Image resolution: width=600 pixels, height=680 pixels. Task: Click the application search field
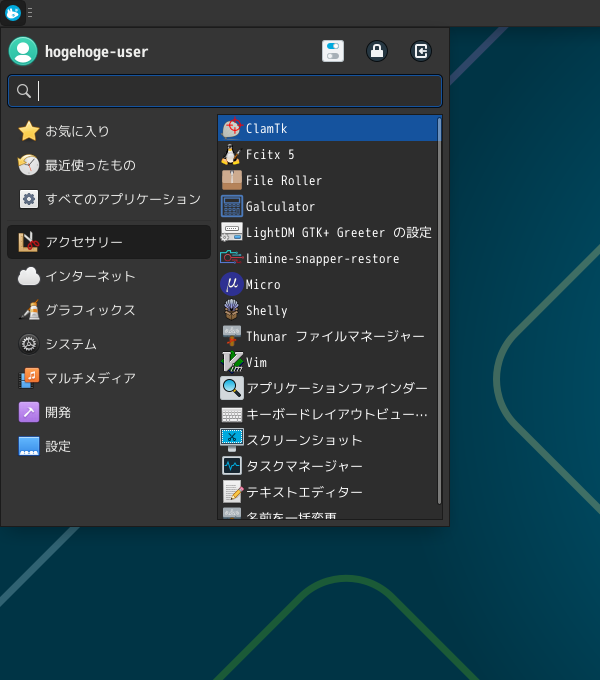coord(225,91)
